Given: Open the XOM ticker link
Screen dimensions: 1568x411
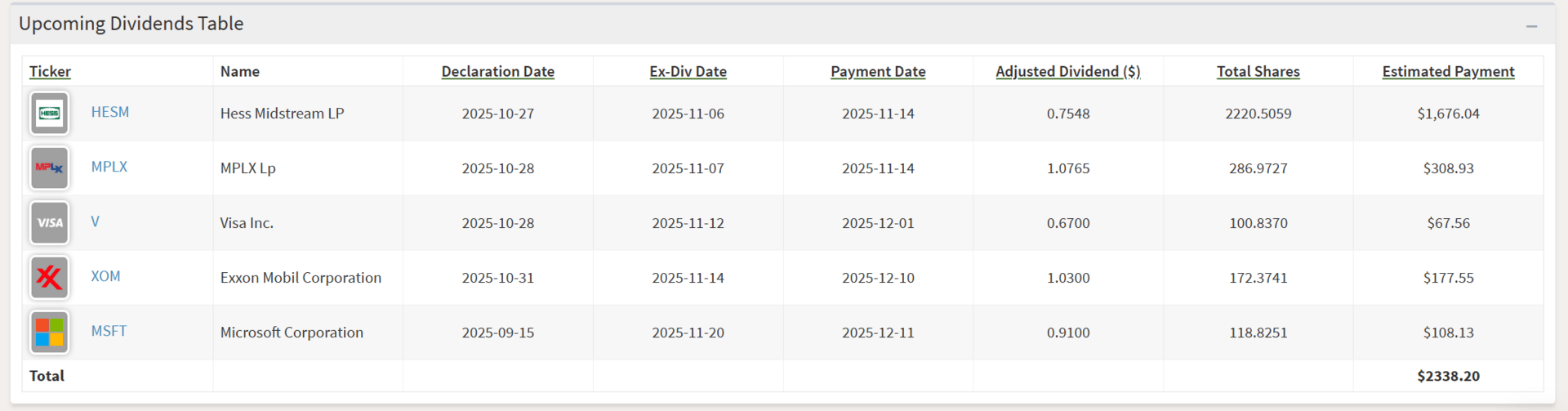Looking at the screenshot, I should tap(105, 276).
